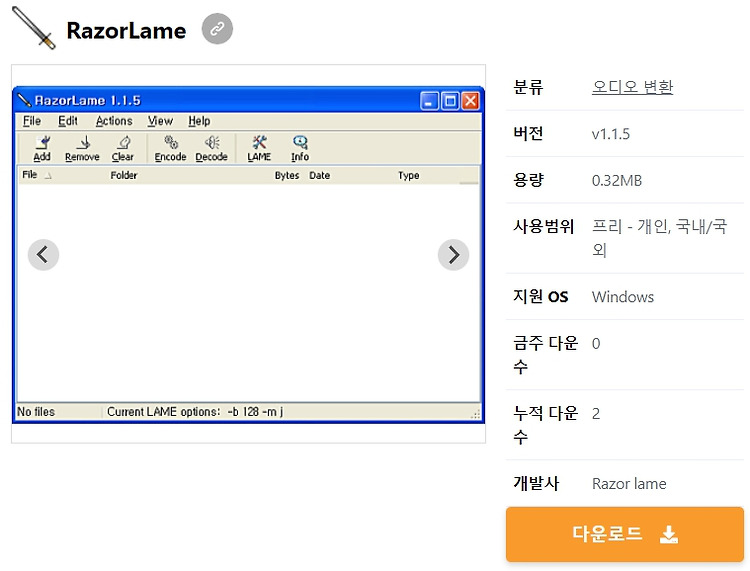Show previous screenshot with left arrow
The image size is (750, 571).
pos(44,255)
